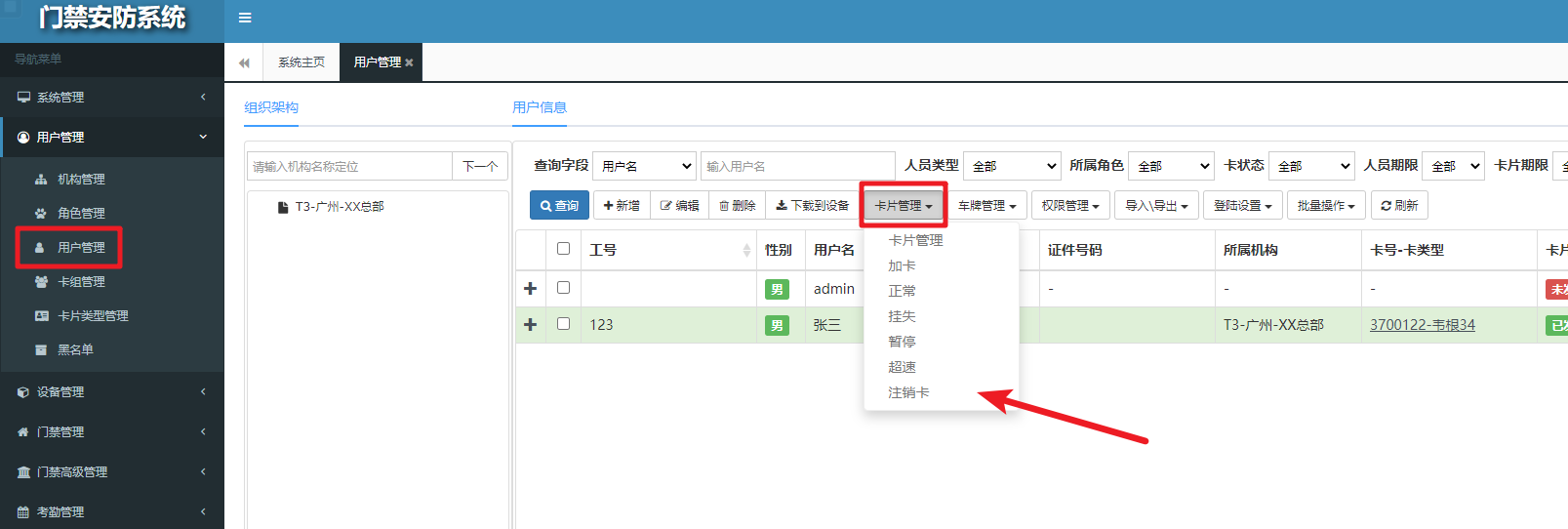The height and width of the screenshot is (529, 1568).
Task: Click the 男 gender badge in 张三 row
Action: (x=777, y=325)
